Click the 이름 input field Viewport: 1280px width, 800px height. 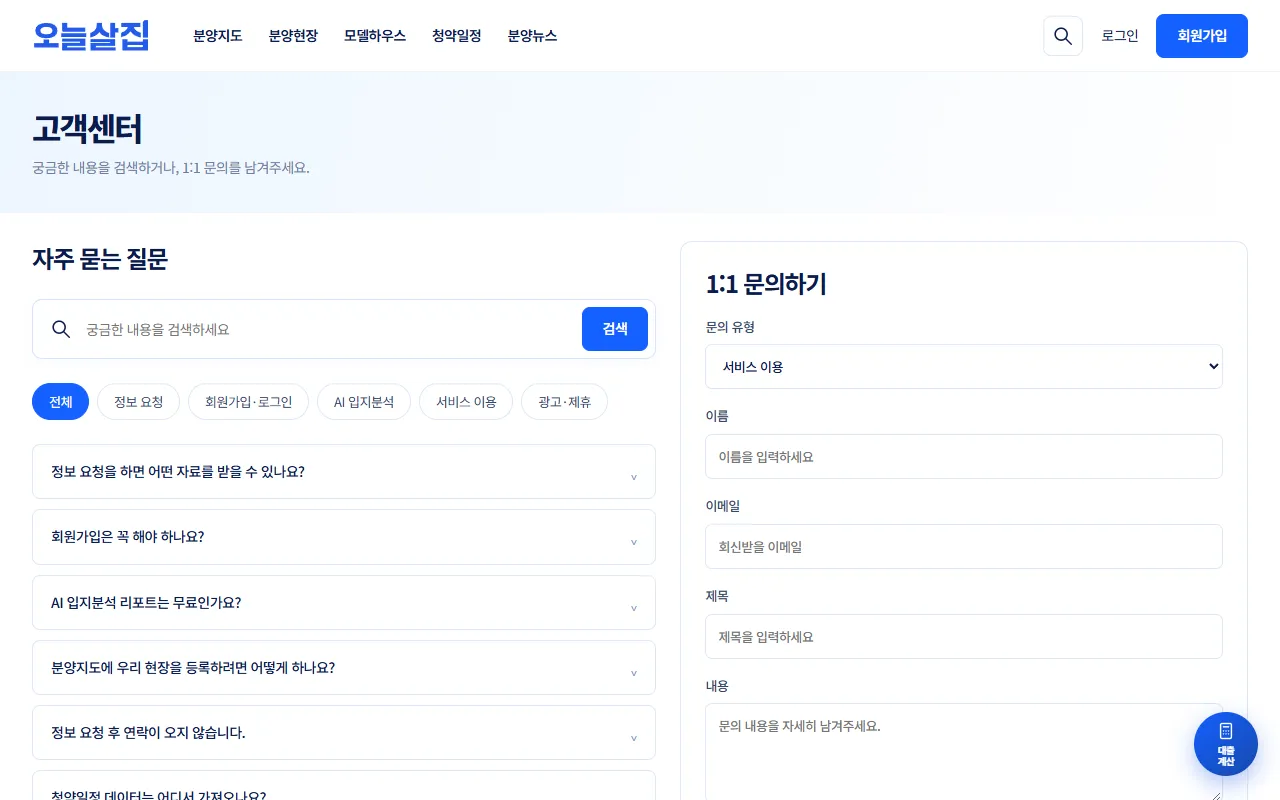pyautogui.click(x=964, y=457)
